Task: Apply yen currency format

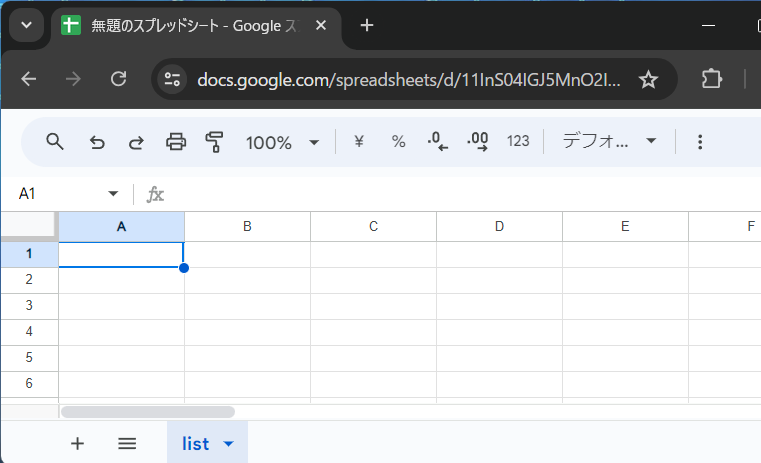Action: (359, 142)
